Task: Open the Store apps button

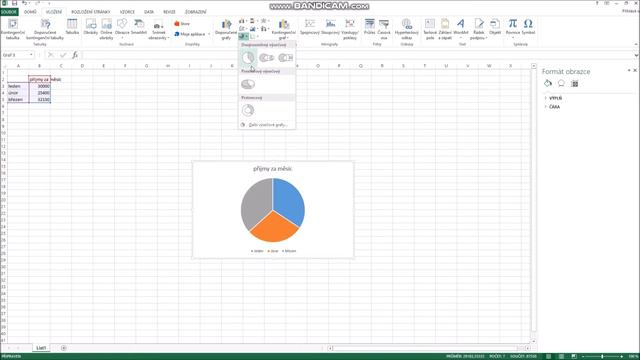Action: click(x=182, y=24)
